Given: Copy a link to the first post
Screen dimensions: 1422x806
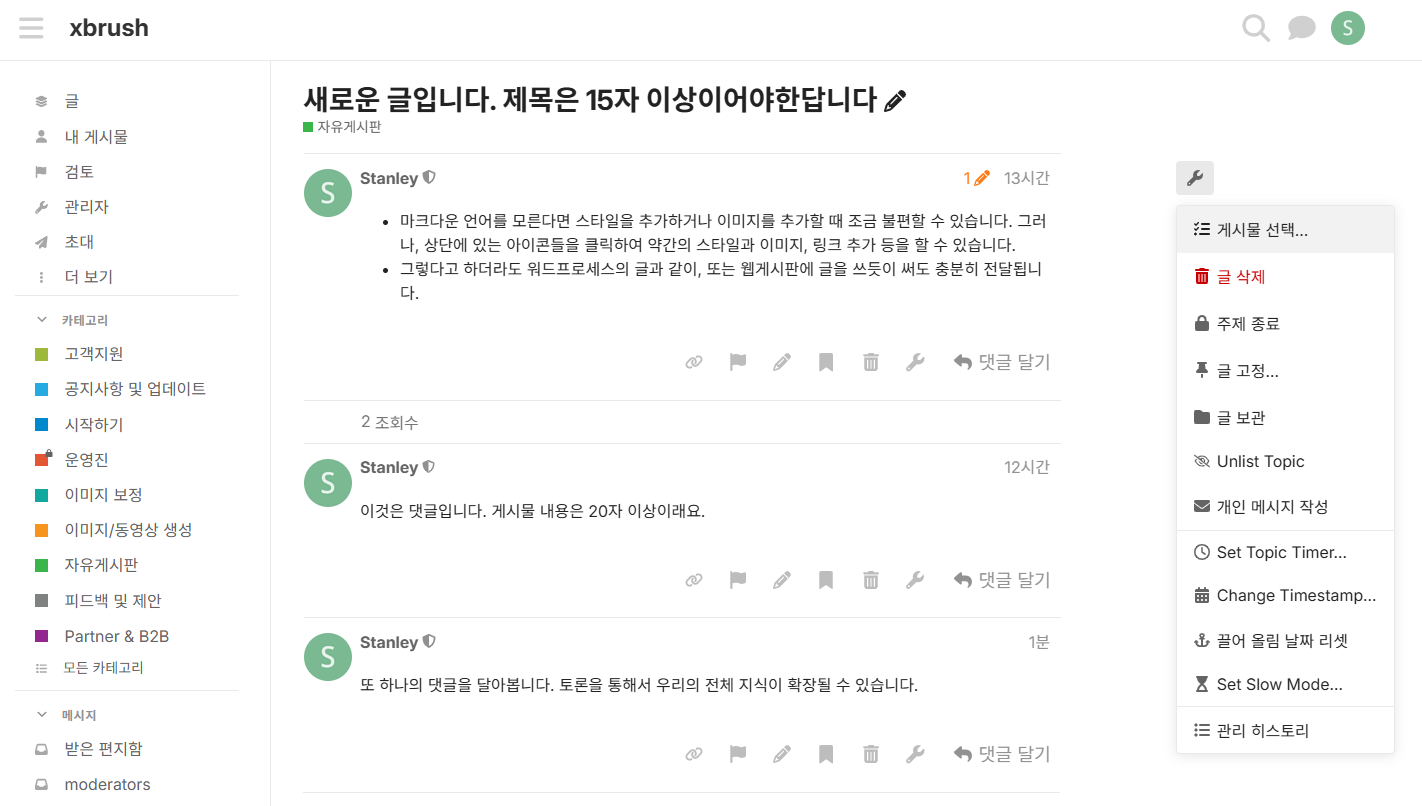Looking at the screenshot, I should point(693,361).
